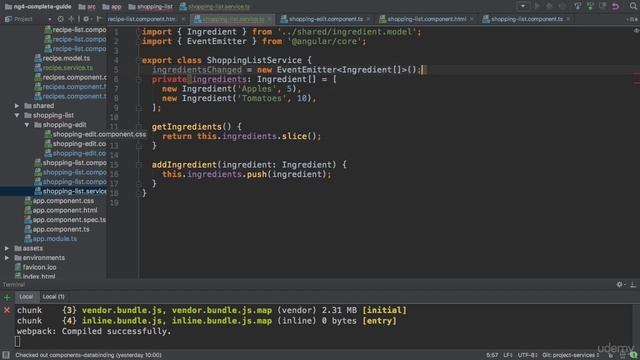Open Project panel settings gear

pos(86,19)
